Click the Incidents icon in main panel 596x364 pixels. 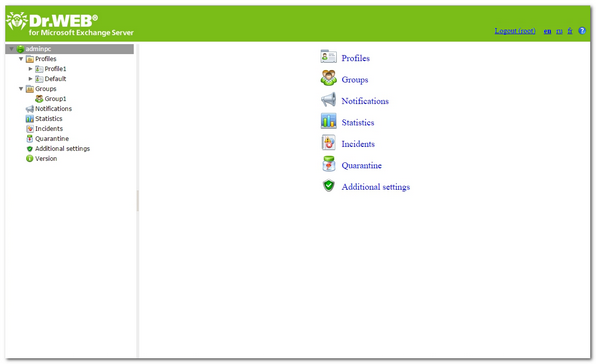pyautogui.click(x=328, y=143)
